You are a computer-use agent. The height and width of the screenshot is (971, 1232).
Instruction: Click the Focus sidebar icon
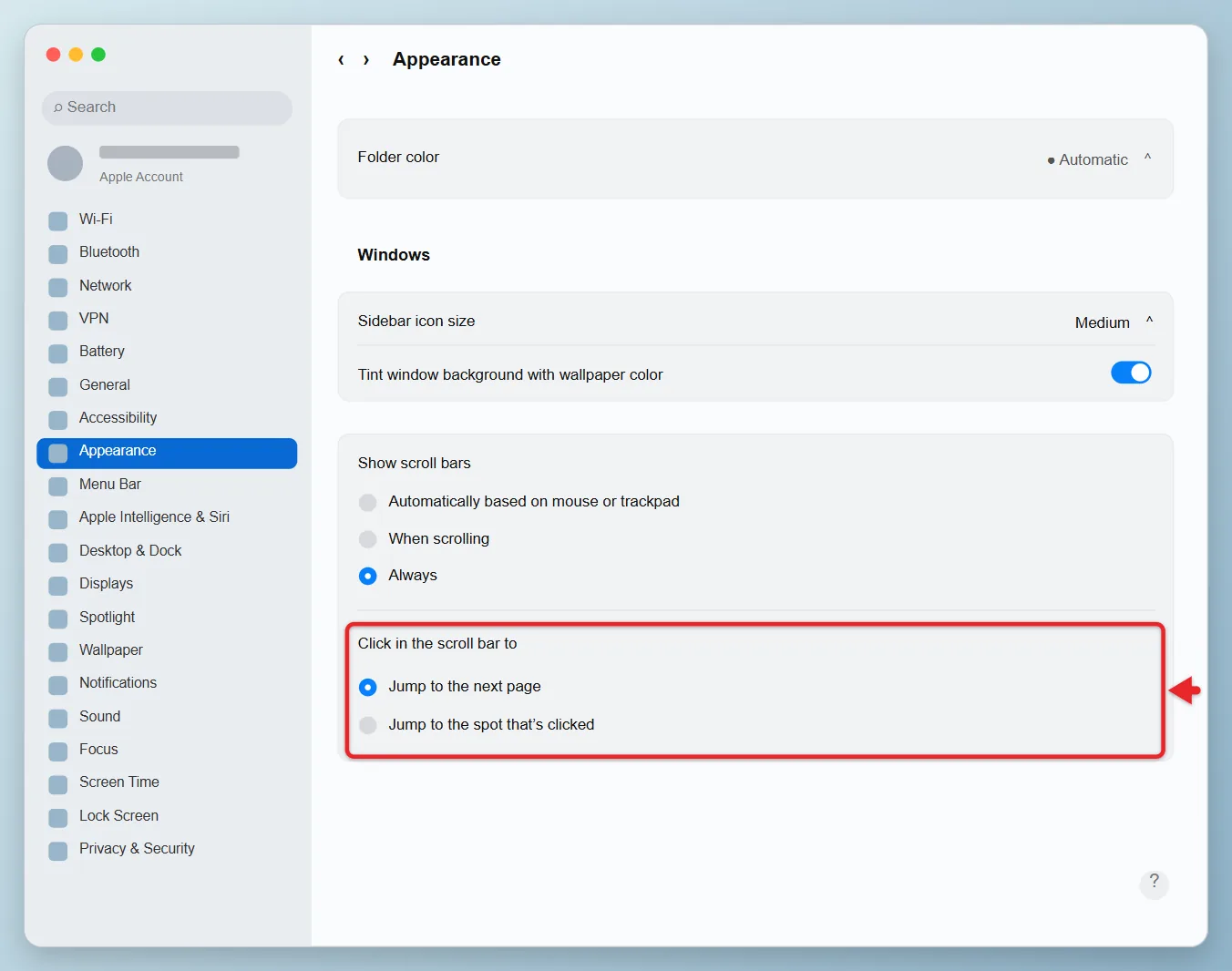[x=58, y=751]
